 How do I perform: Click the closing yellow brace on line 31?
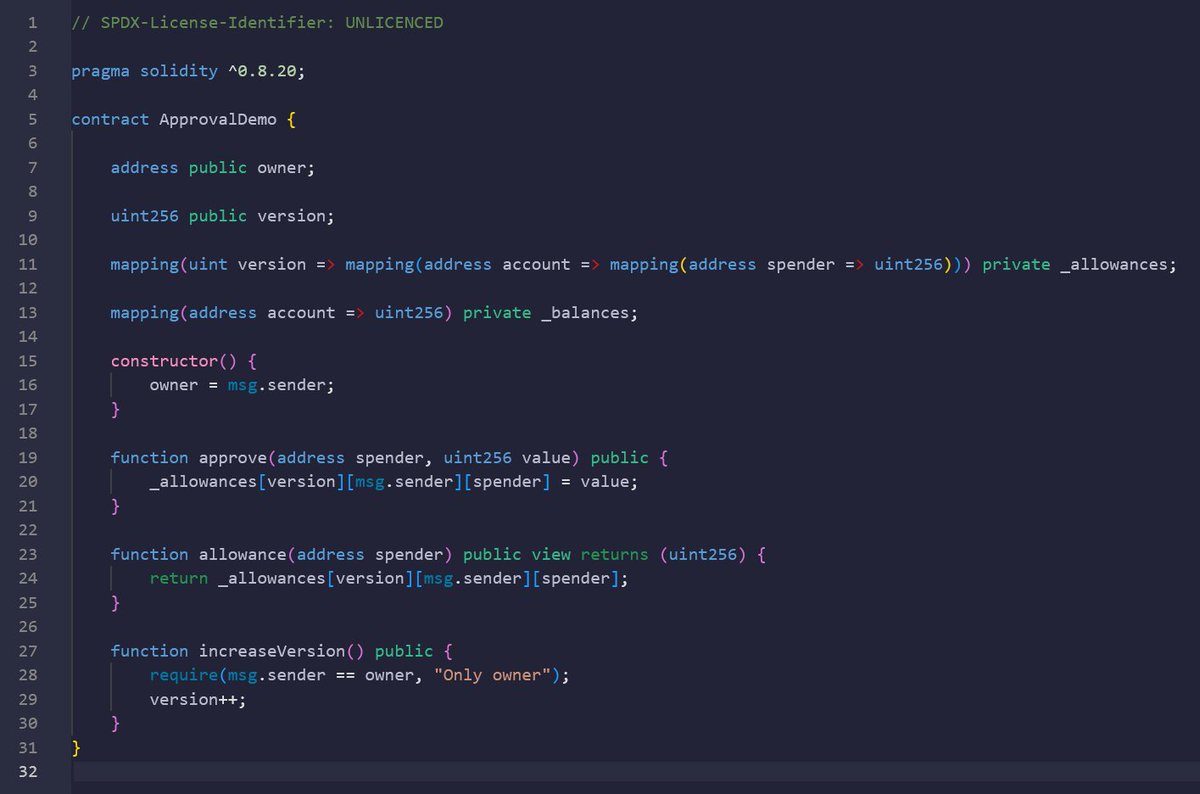tap(76, 748)
